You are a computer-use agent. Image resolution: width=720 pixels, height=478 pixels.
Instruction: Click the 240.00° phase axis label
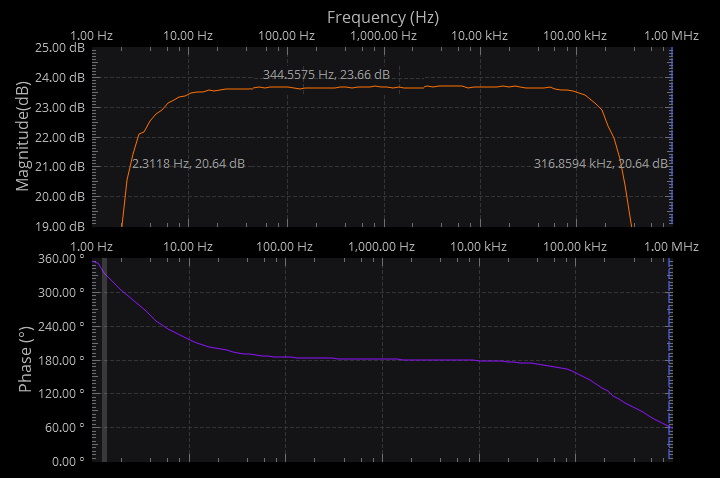point(61,326)
